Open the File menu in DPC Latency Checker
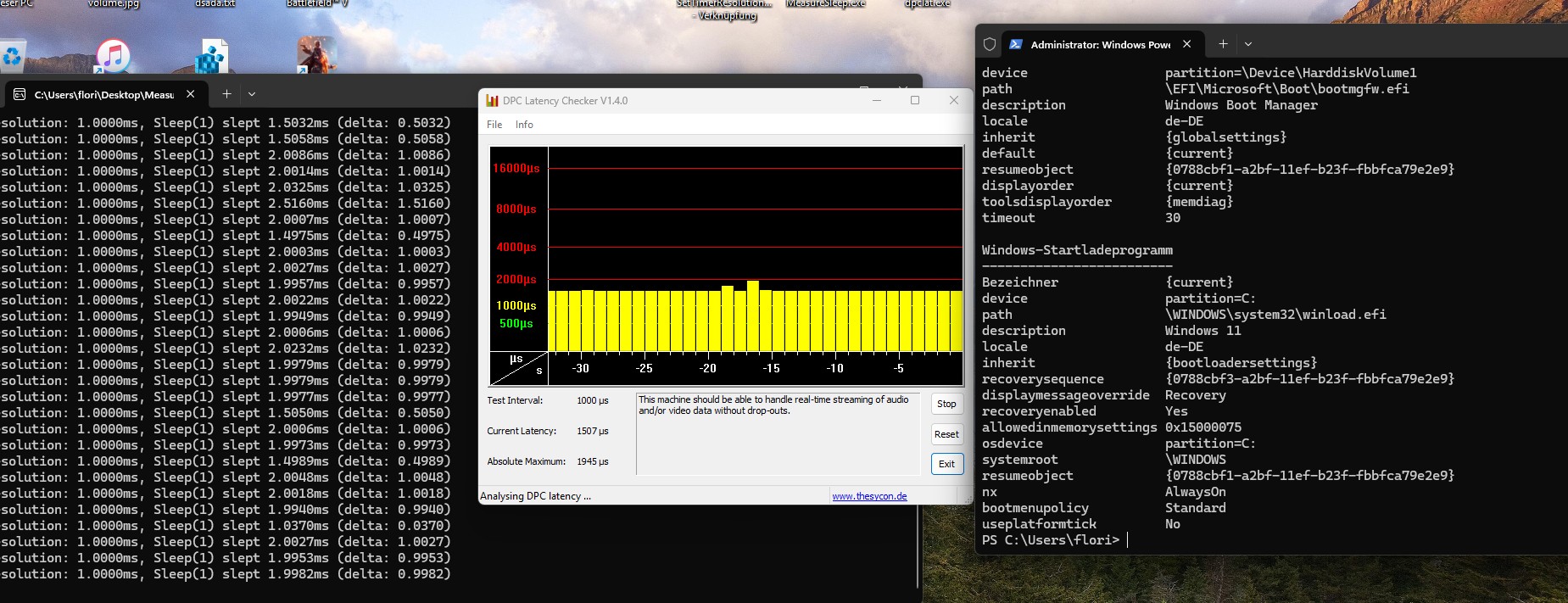 point(494,125)
